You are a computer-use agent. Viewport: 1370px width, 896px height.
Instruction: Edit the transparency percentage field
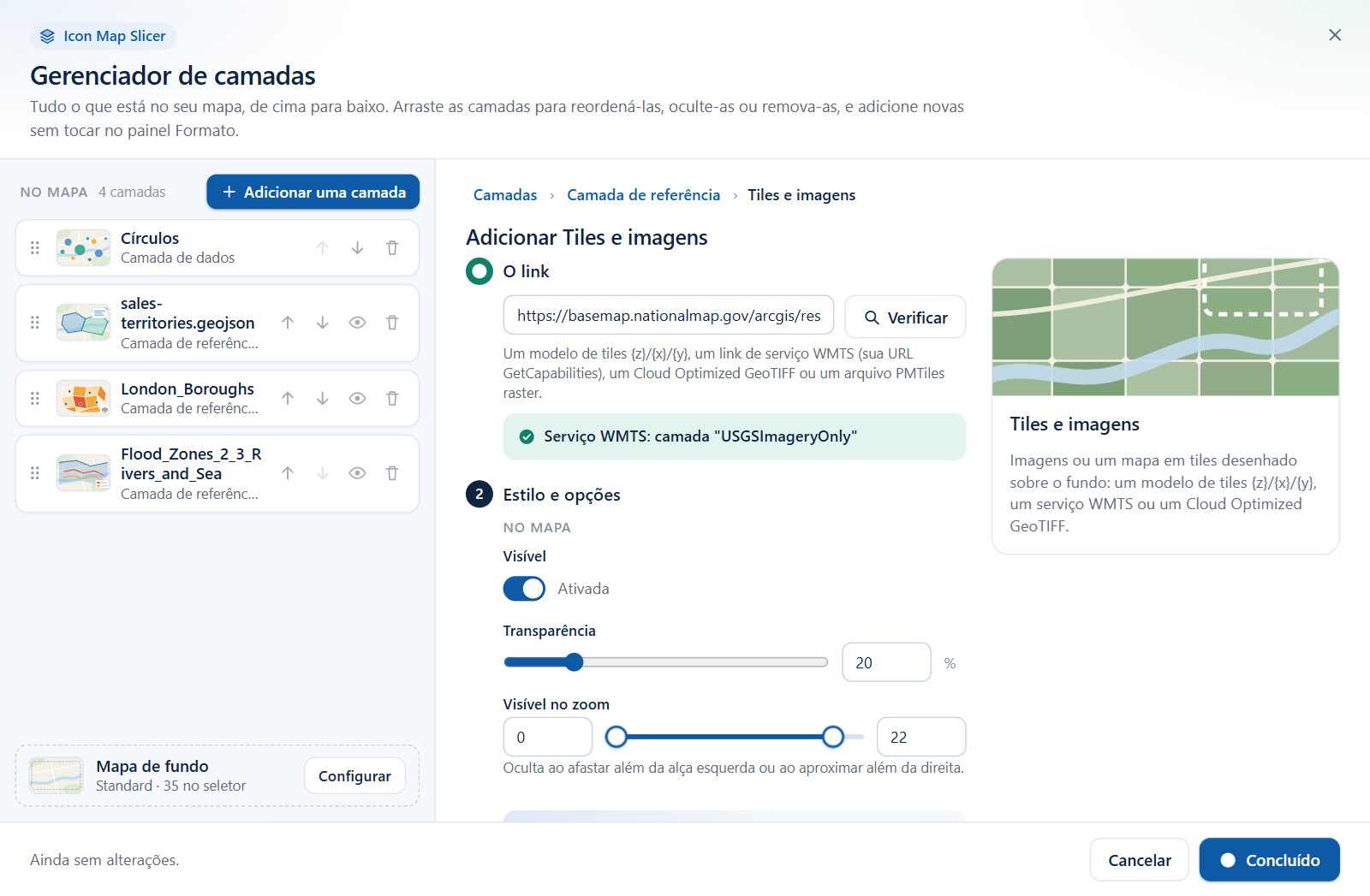click(886, 662)
